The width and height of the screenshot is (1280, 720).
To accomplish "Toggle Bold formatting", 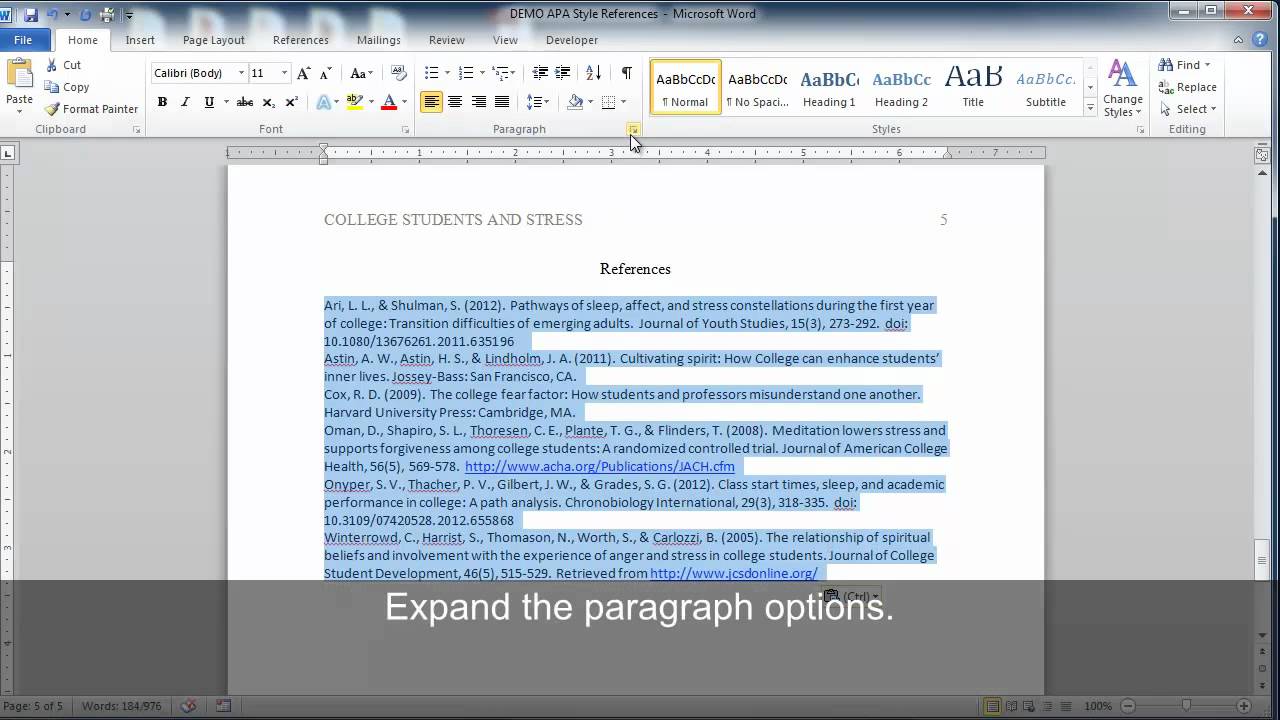I will (x=162, y=102).
